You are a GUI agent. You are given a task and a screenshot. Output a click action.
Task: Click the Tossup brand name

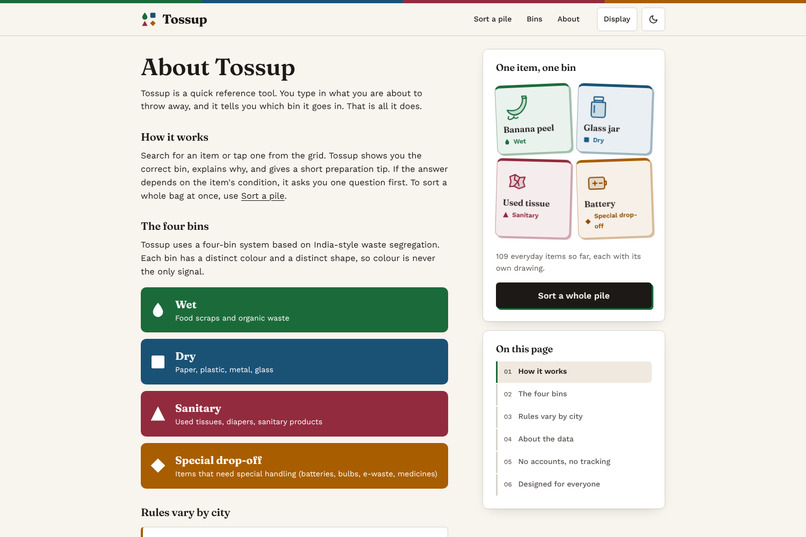click(185, 20)
